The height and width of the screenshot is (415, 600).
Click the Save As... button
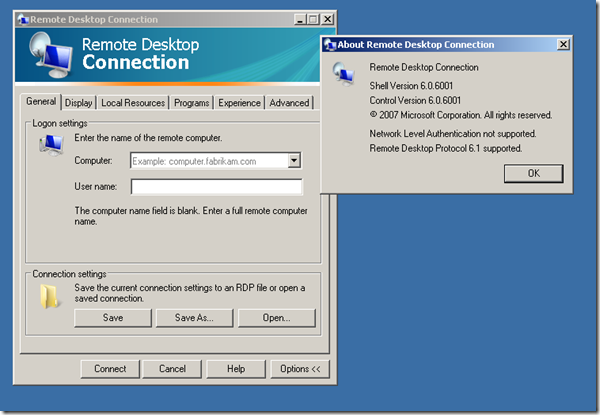194,318
